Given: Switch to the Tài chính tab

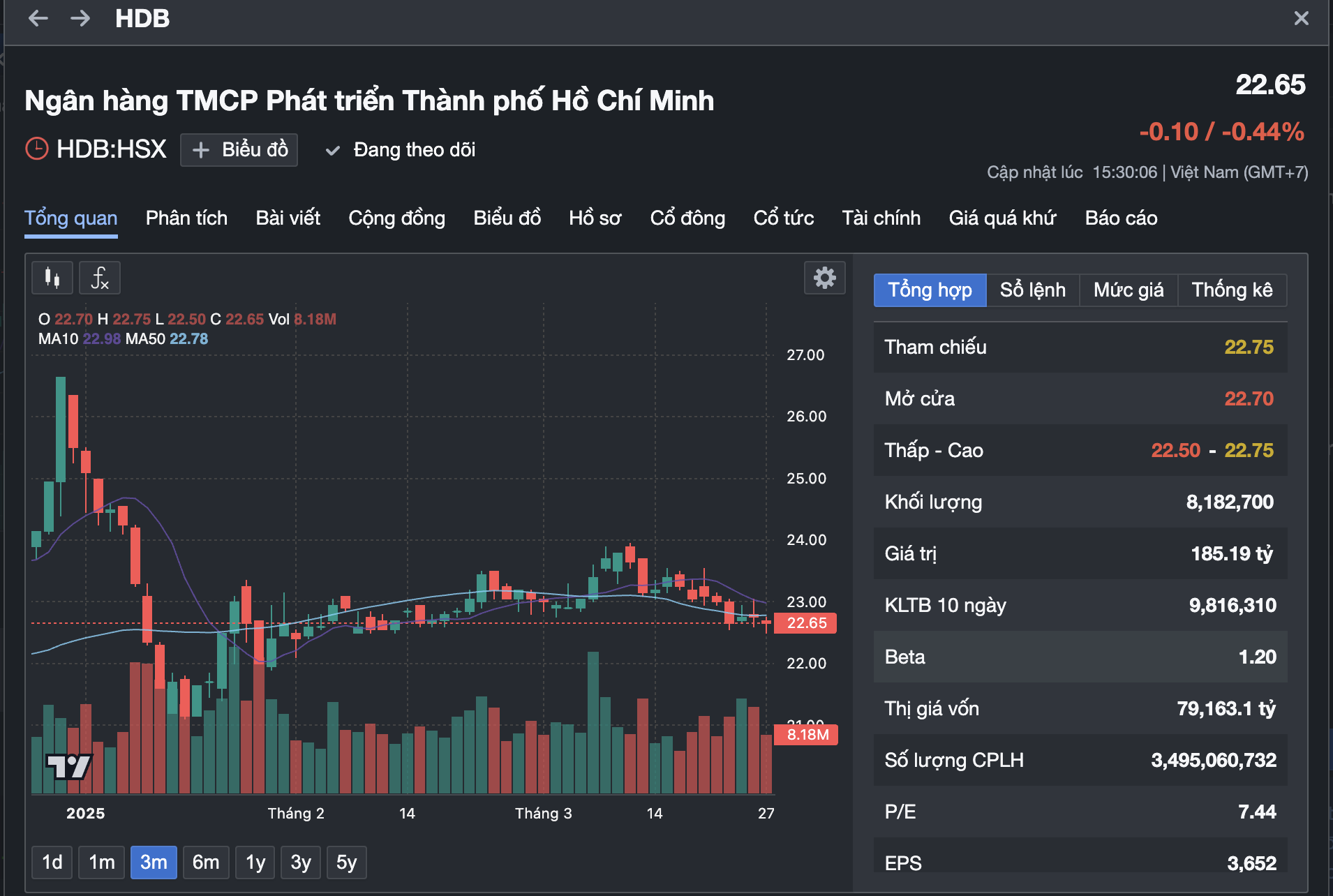Looking at the screenshot, I should (x=881, y=218).
